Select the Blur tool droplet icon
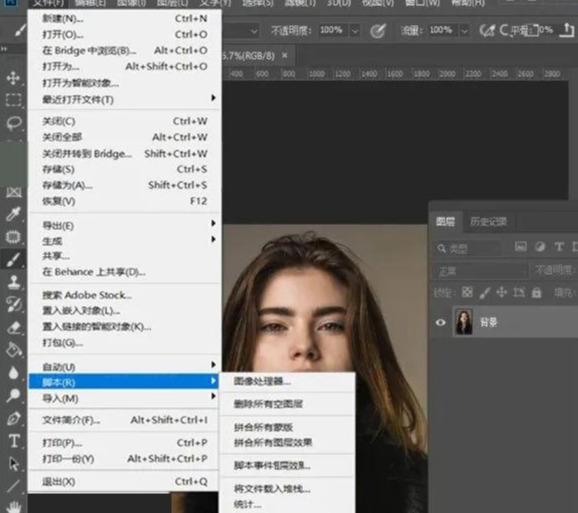Image resolution: width=578 pixels, height=513 pixels. [x=14, y=373]
